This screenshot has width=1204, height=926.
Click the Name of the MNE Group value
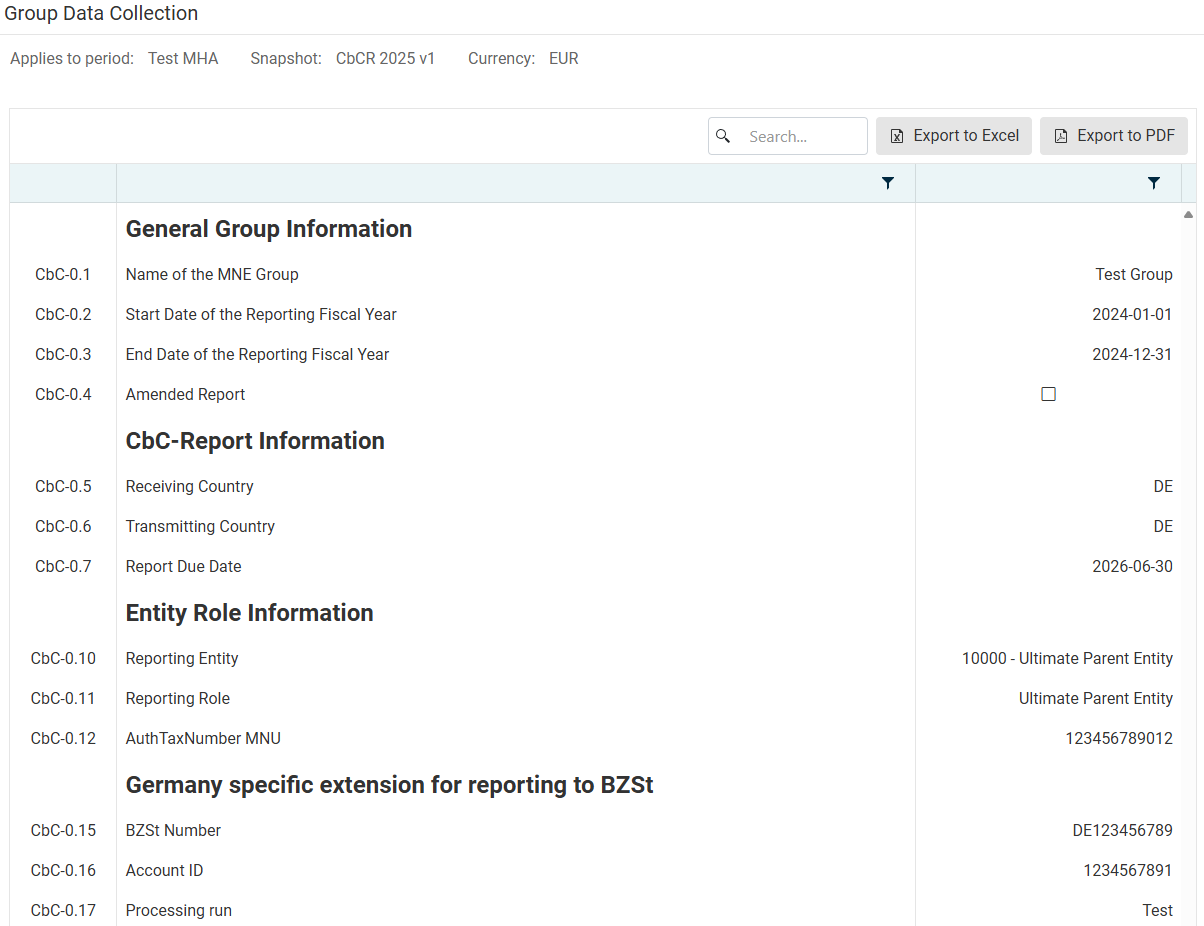[1133, 274]
